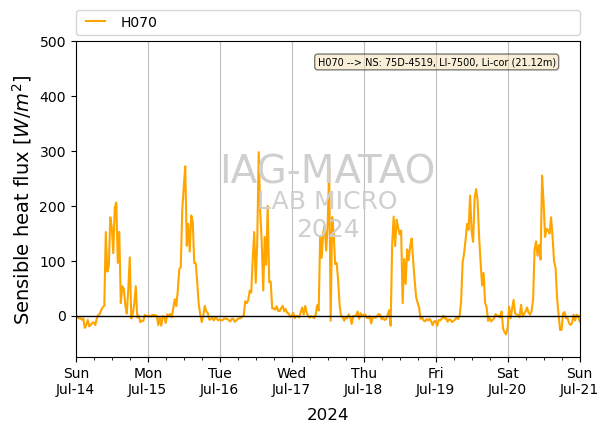Click the Thu Jul-18 date label
Image resolution: width=609 pixels, height=433 pixels.
click(364, 381)
